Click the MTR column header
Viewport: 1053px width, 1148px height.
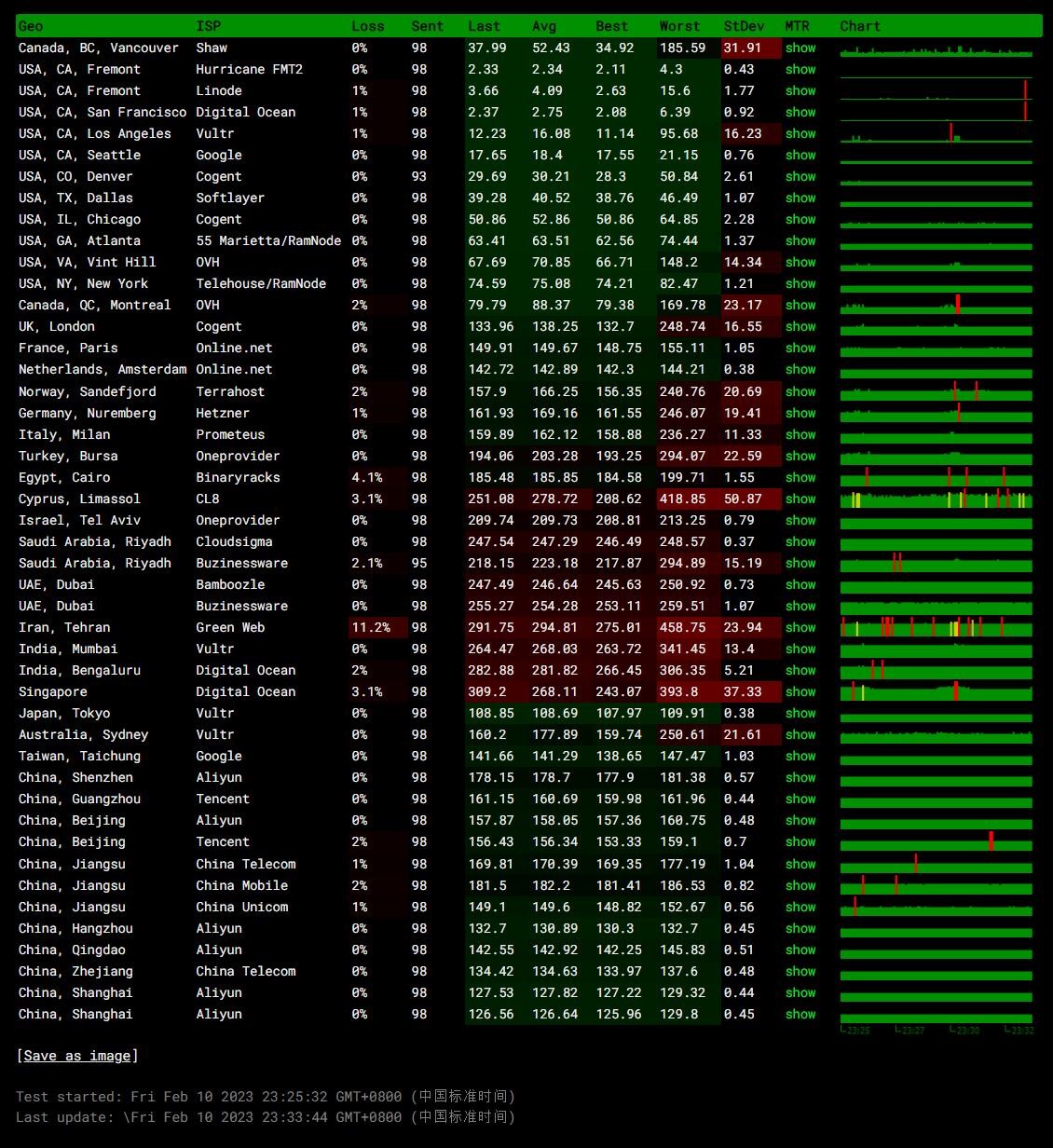pos(797,26)
